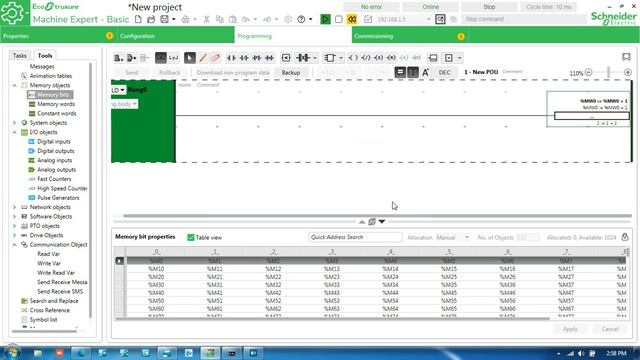Open the dropdown arrow beside the save icon

(x=173, y=19)
